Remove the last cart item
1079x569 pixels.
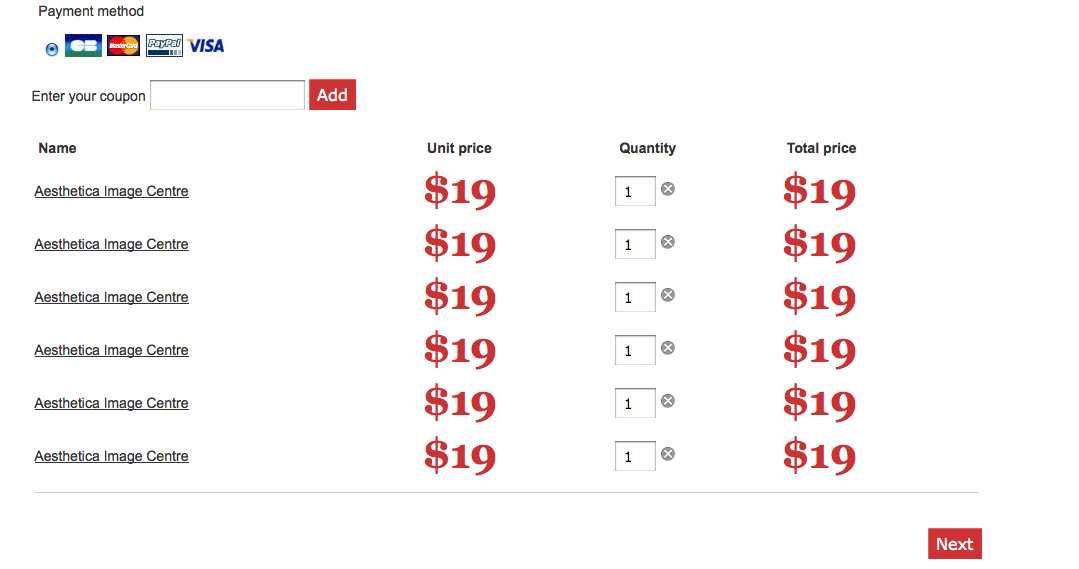[668, 454]
